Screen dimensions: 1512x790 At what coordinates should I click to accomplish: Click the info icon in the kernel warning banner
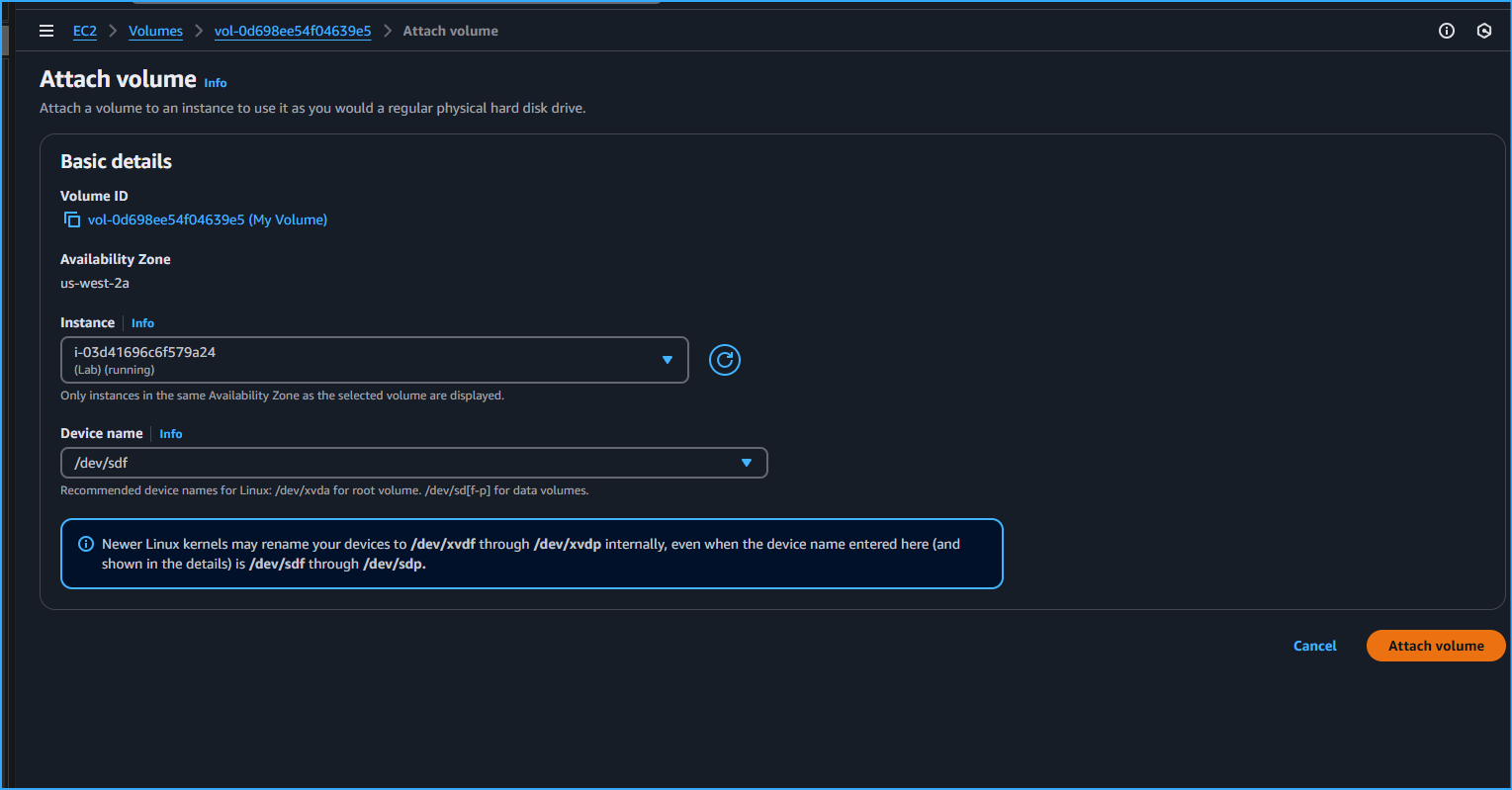point(85,543)
